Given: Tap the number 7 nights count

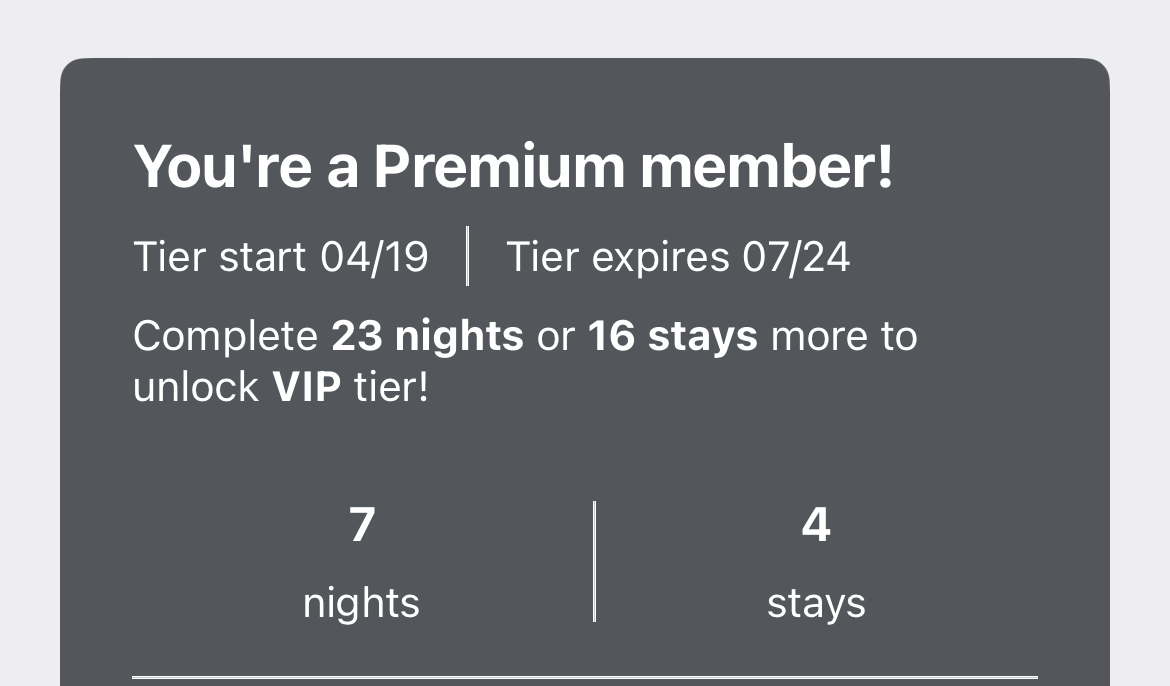Looking at the screenshot, I should click(x=361, y=525).
